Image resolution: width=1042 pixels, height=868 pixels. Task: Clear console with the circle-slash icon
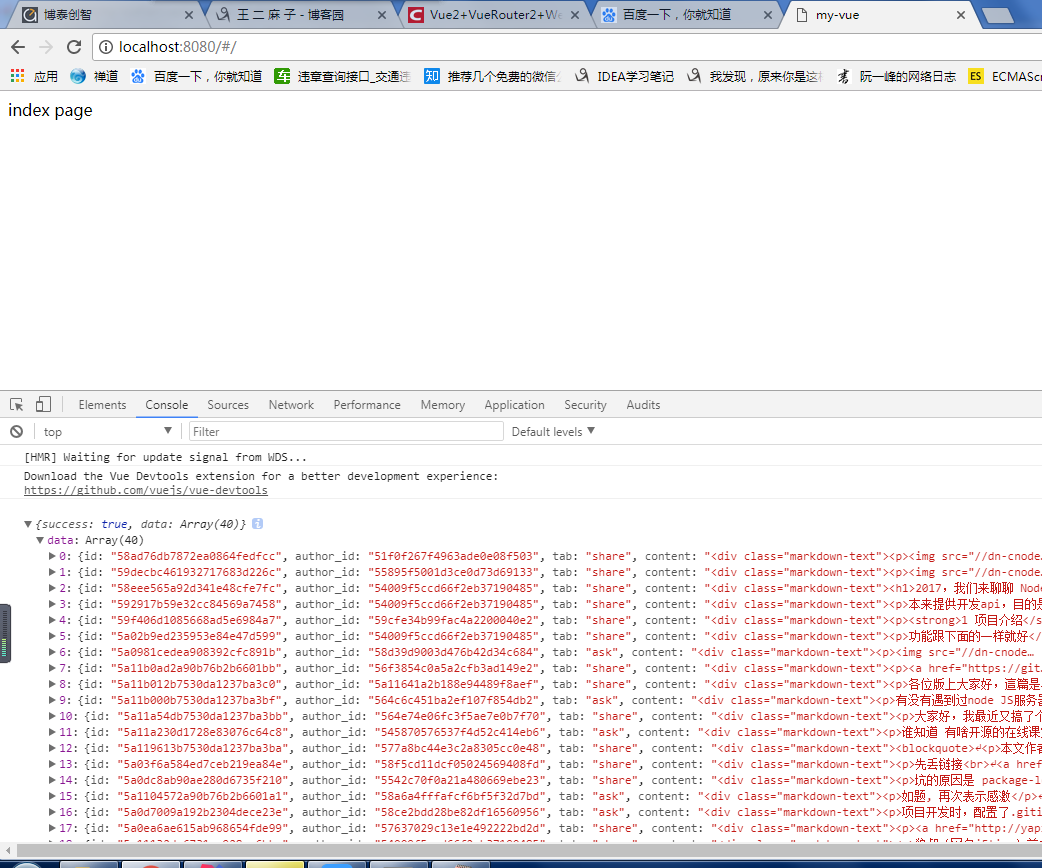coord(16,432)
